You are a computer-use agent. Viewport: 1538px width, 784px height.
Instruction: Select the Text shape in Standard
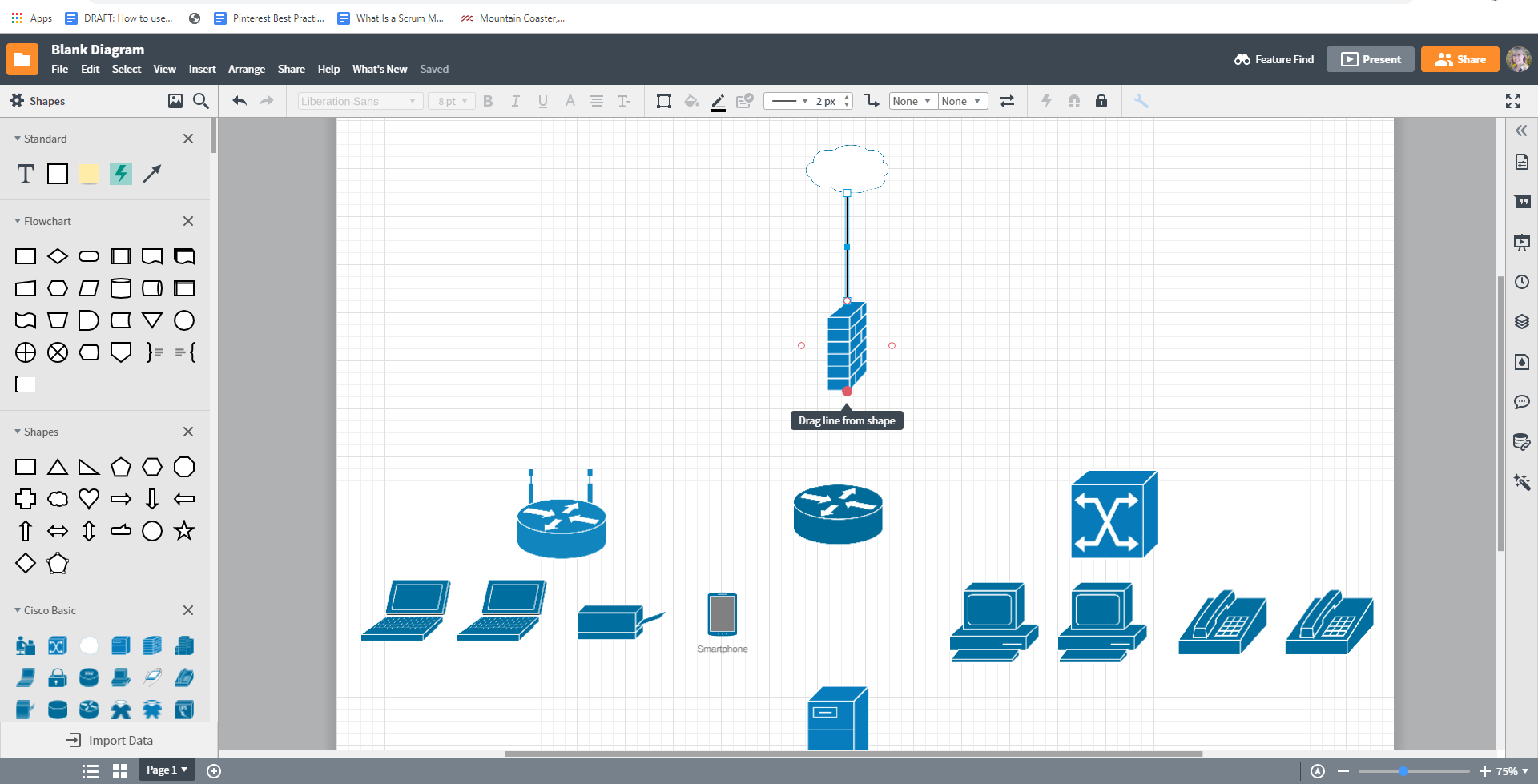tap(26, 174)
